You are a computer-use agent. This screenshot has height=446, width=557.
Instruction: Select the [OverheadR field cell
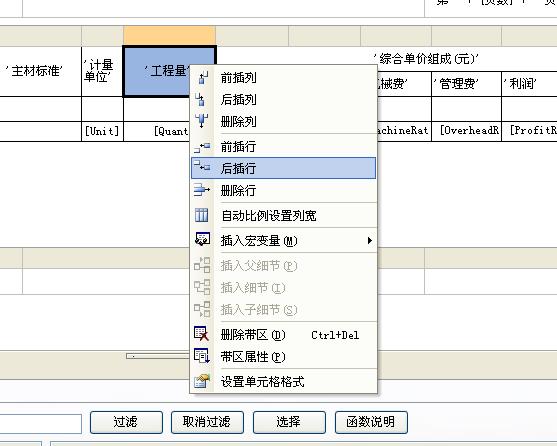pyautogui.click(x=466, y=131)
